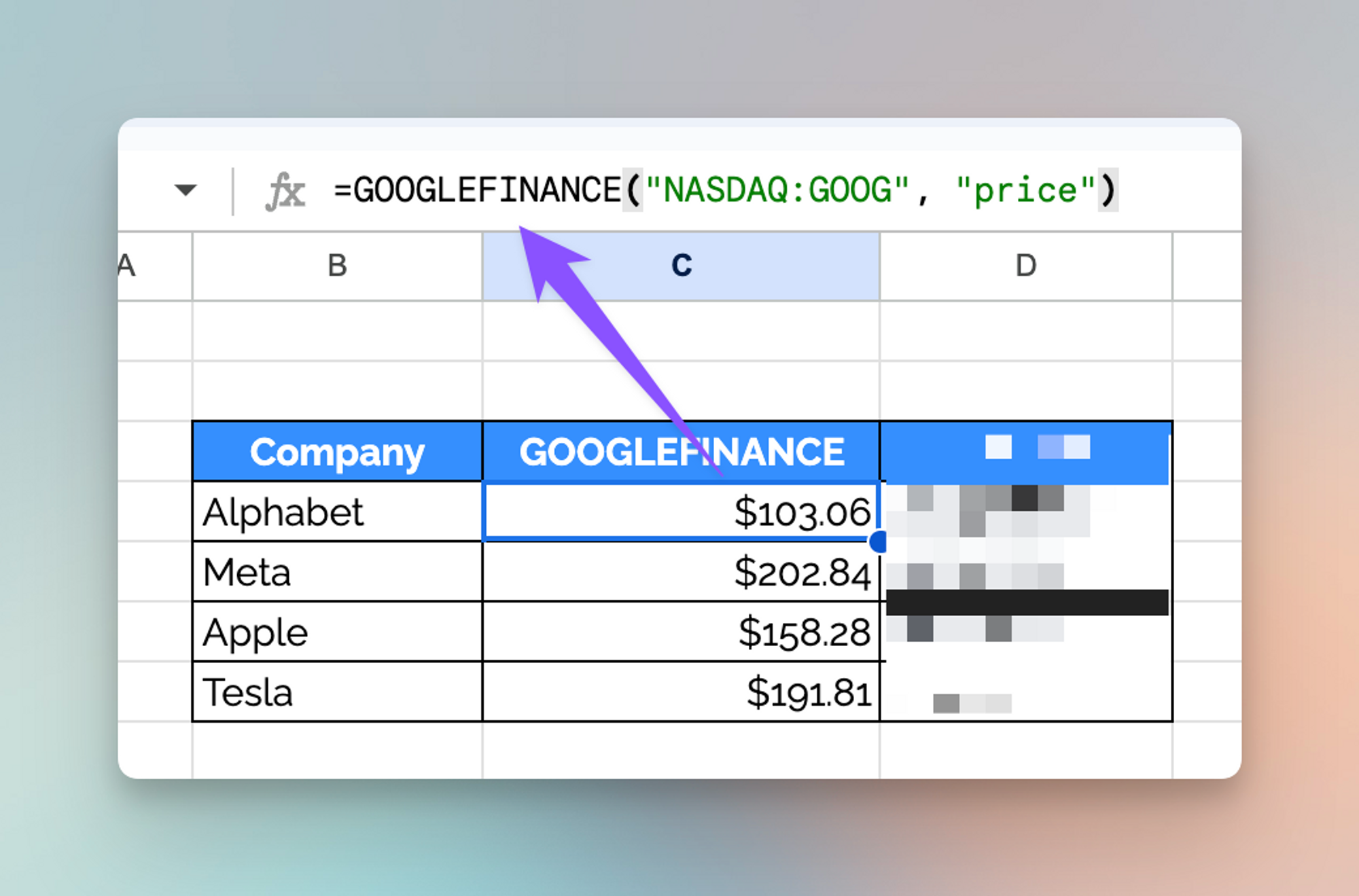Select the Tesla cell
The width and height of the screenshot is (1359, 896).
337,692
